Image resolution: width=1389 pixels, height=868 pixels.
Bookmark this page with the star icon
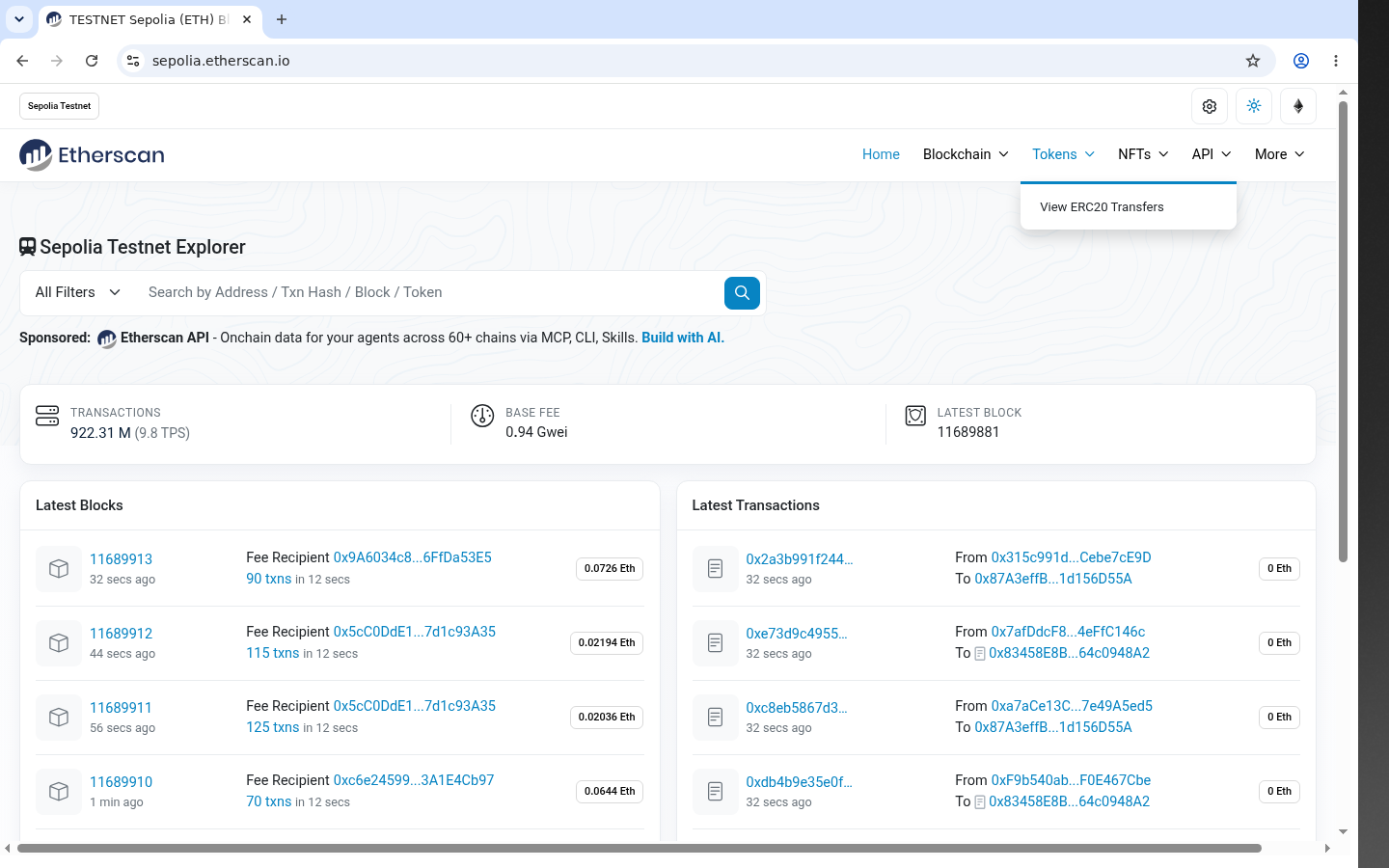(x=1253, y=61)
